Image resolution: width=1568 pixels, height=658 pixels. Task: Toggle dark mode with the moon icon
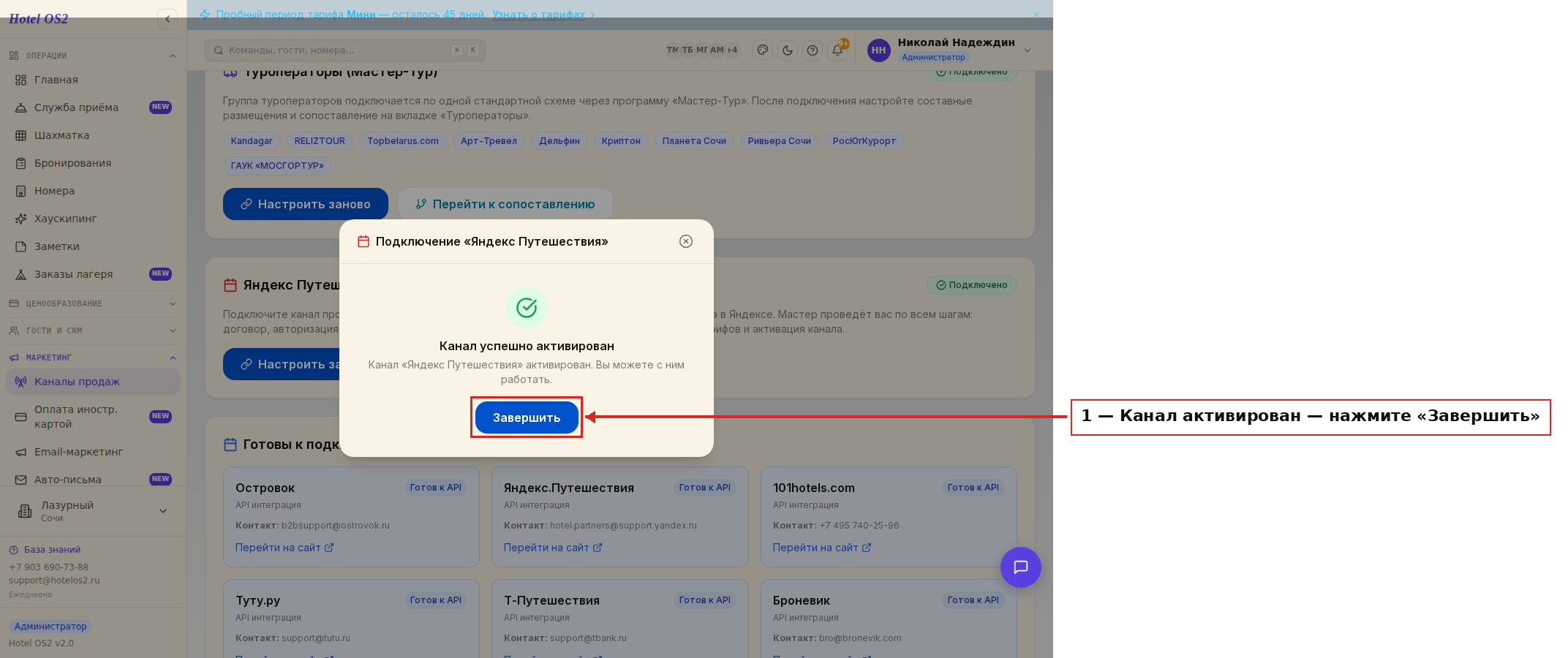pyautogui.click(x=788, y=50)
